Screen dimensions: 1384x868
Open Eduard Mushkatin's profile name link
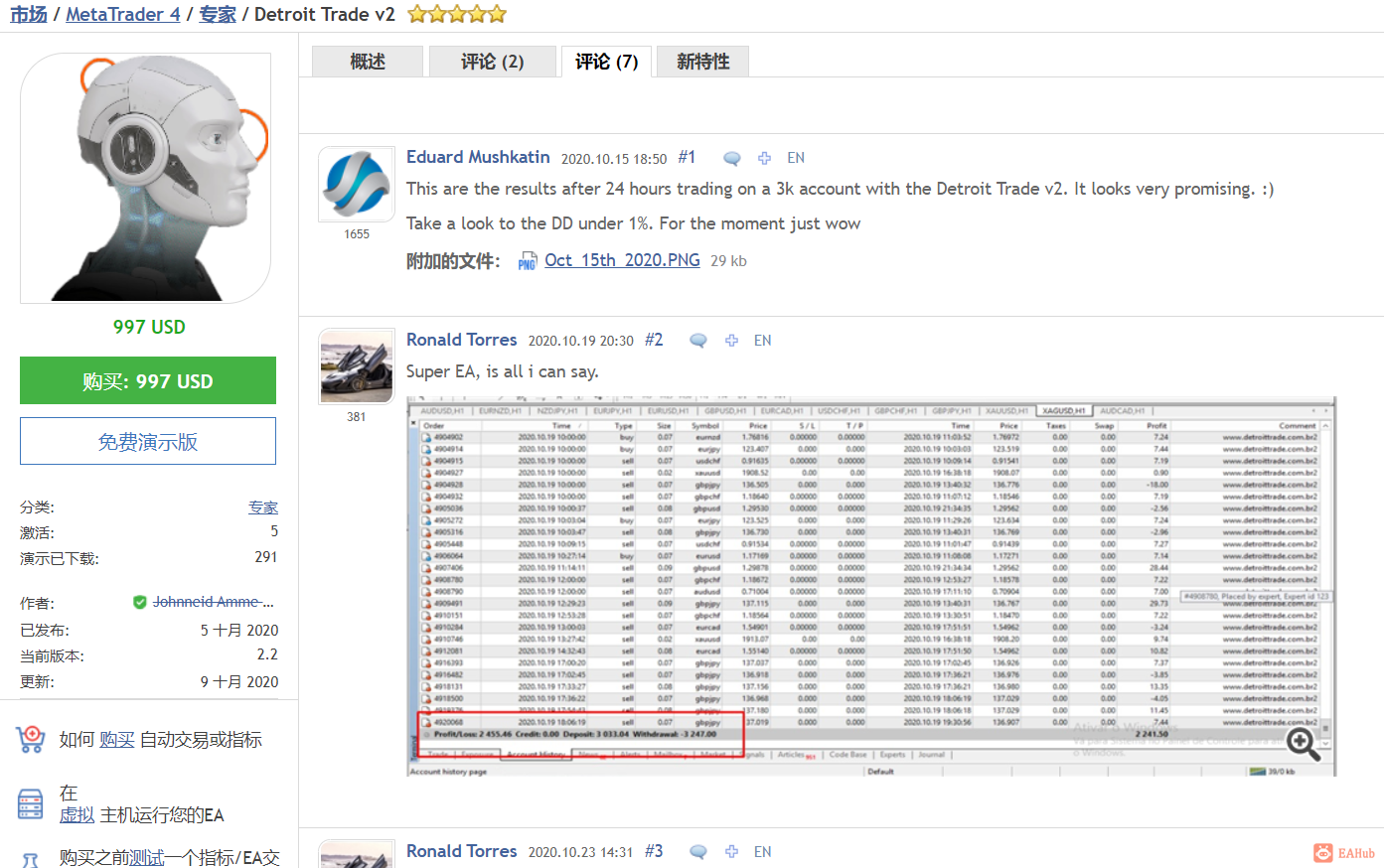478,157
